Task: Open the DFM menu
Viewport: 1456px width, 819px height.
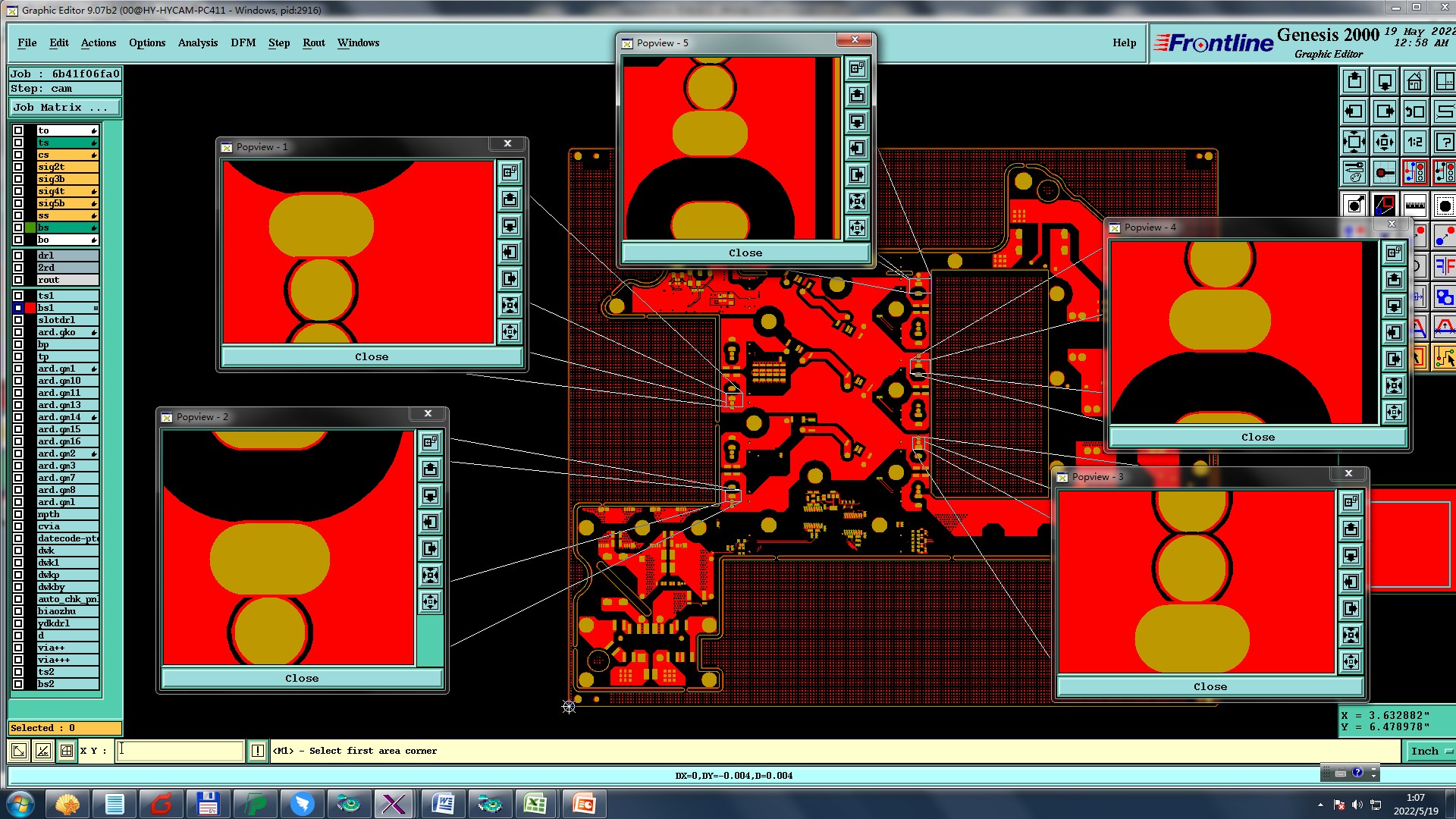Action: 243,42
